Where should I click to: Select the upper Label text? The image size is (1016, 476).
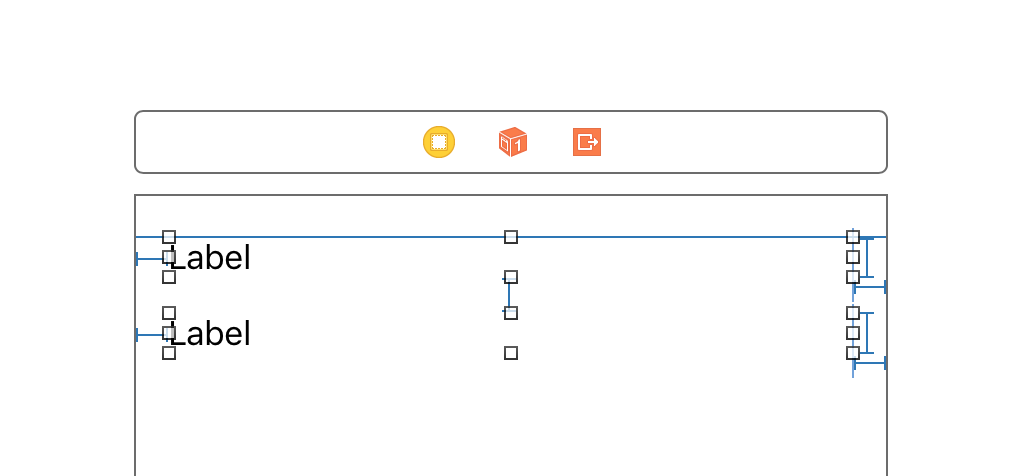click(x=210, y=258)
